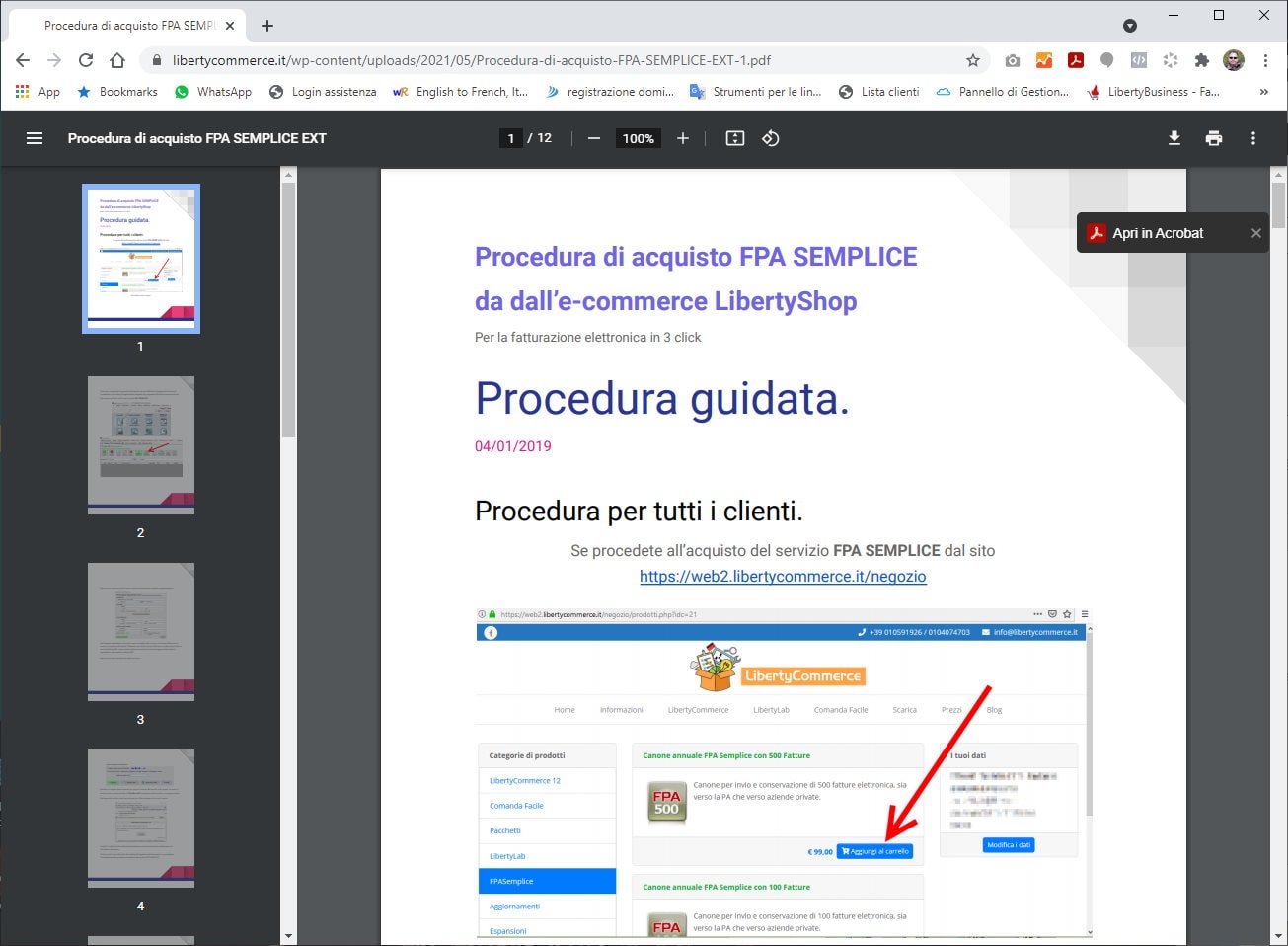1288x946 pixels.
Task: Click the browser back arrow
Action: point(23,60)
